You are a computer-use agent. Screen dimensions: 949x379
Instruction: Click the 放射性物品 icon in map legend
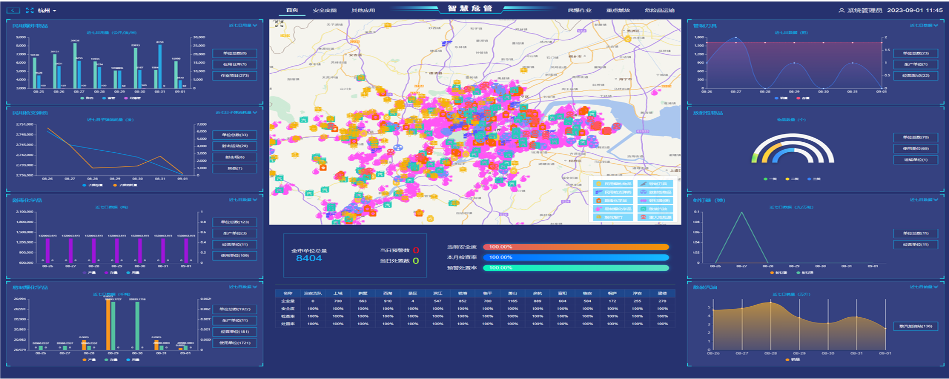642,191
